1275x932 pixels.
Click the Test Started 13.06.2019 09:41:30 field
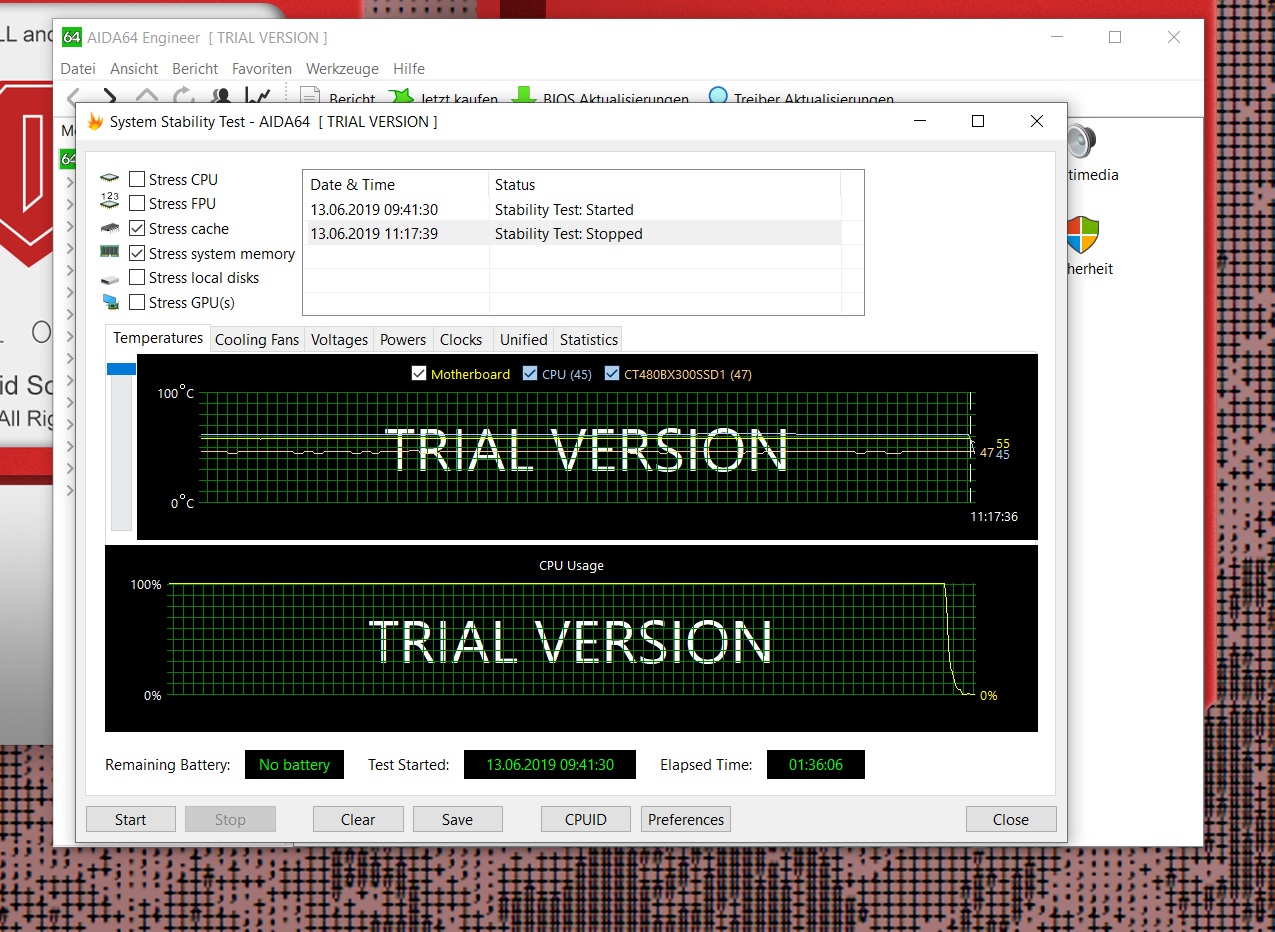(549, 765)
